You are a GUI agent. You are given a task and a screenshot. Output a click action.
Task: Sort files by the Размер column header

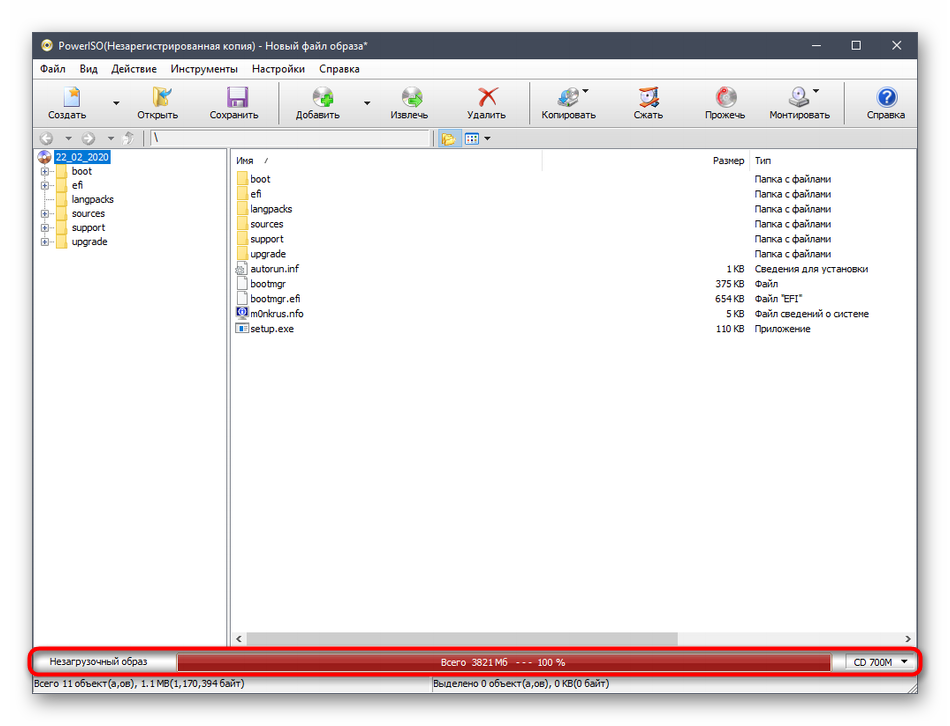click(727, 160)
